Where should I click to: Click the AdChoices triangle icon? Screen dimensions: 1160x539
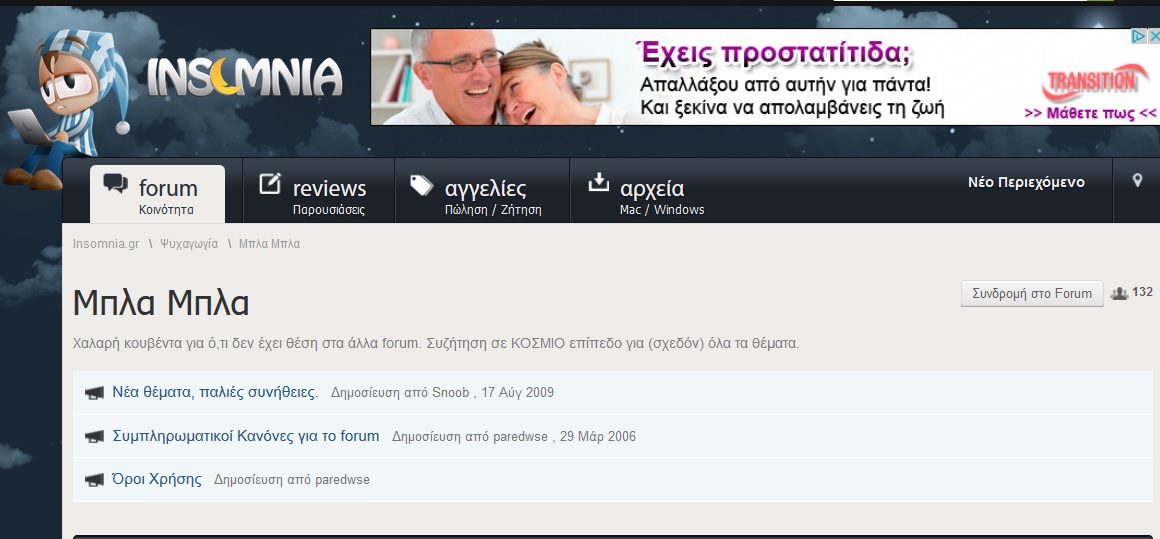(x=1139, y=35)
